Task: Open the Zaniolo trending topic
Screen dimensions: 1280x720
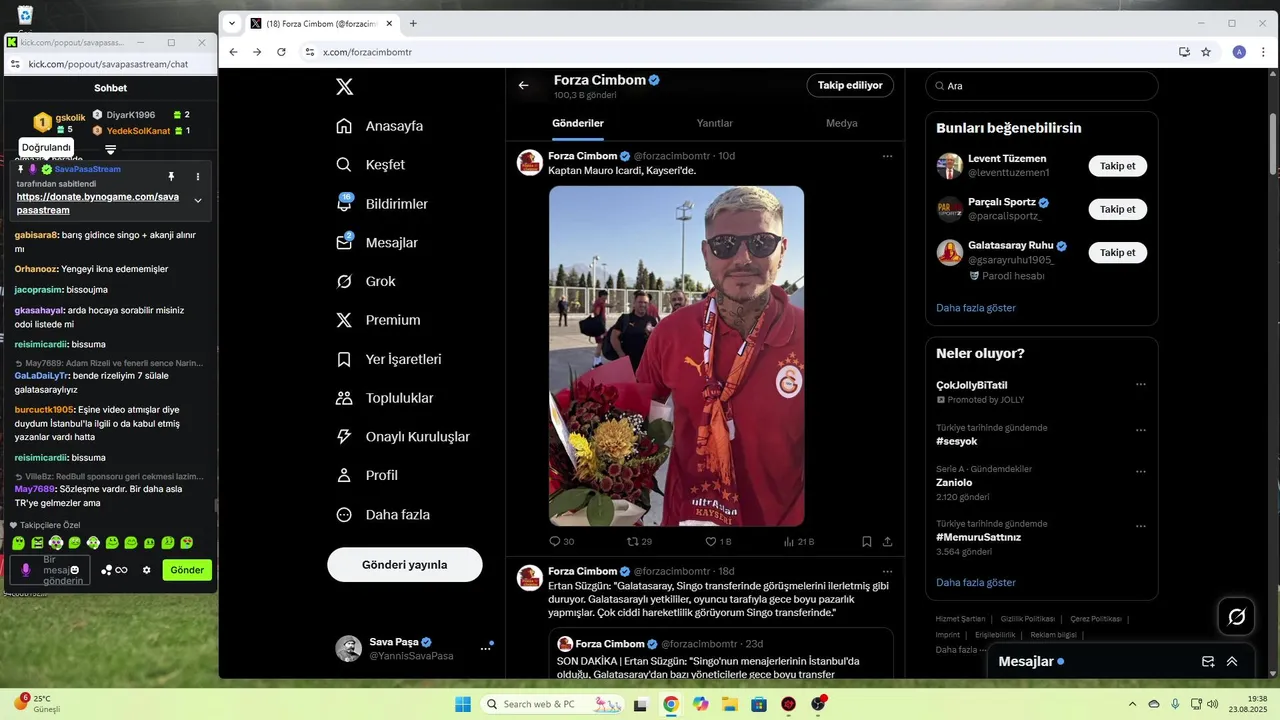Action: point(954,483)
